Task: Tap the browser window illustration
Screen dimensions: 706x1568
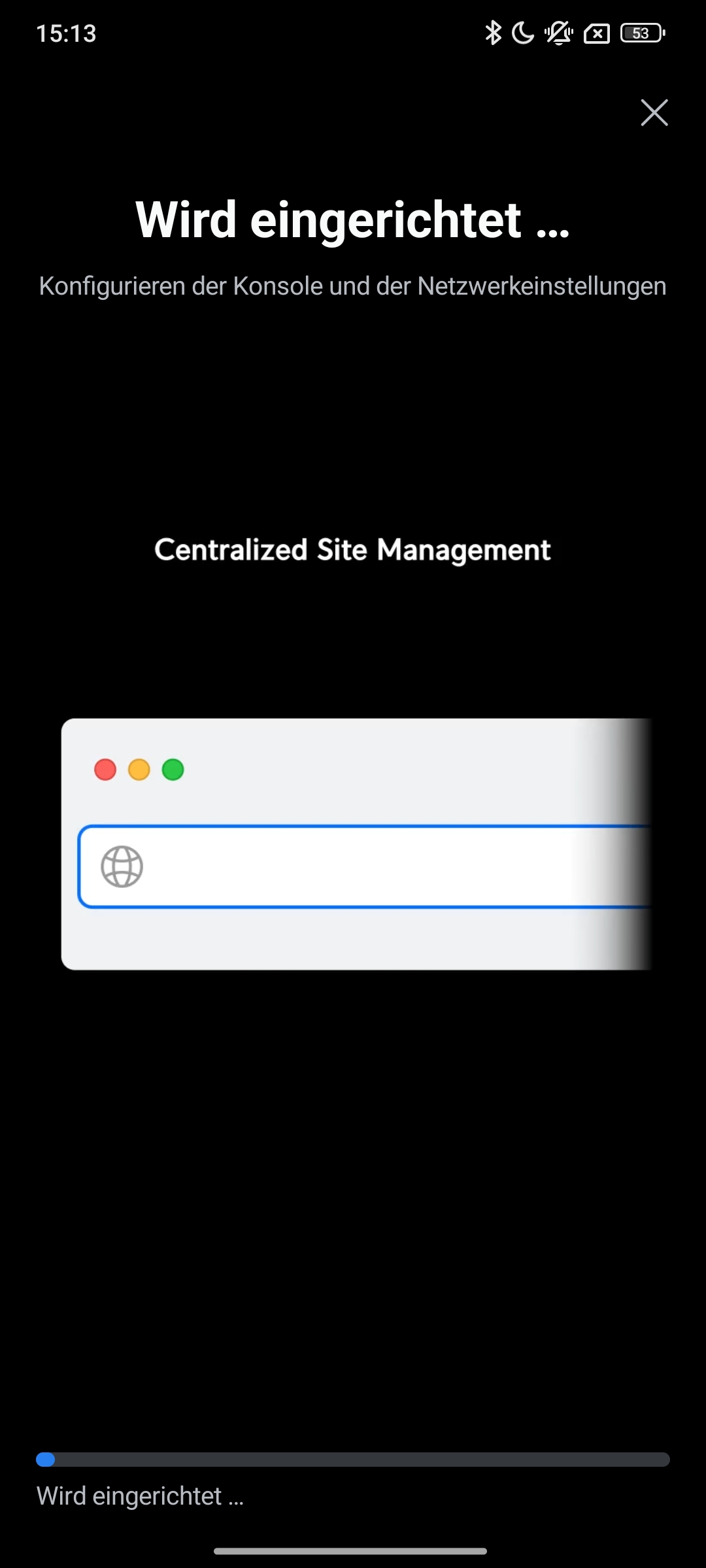Action: (x=357, y=844)
